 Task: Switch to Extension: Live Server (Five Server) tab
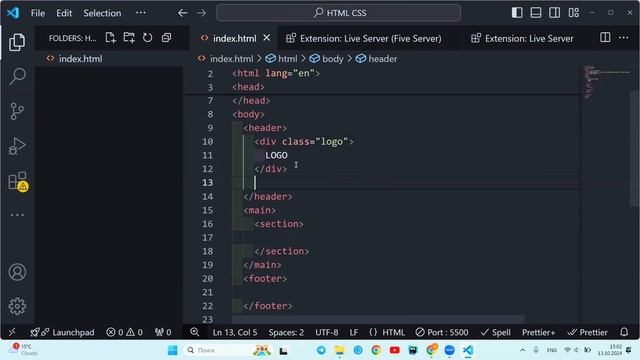371,38
